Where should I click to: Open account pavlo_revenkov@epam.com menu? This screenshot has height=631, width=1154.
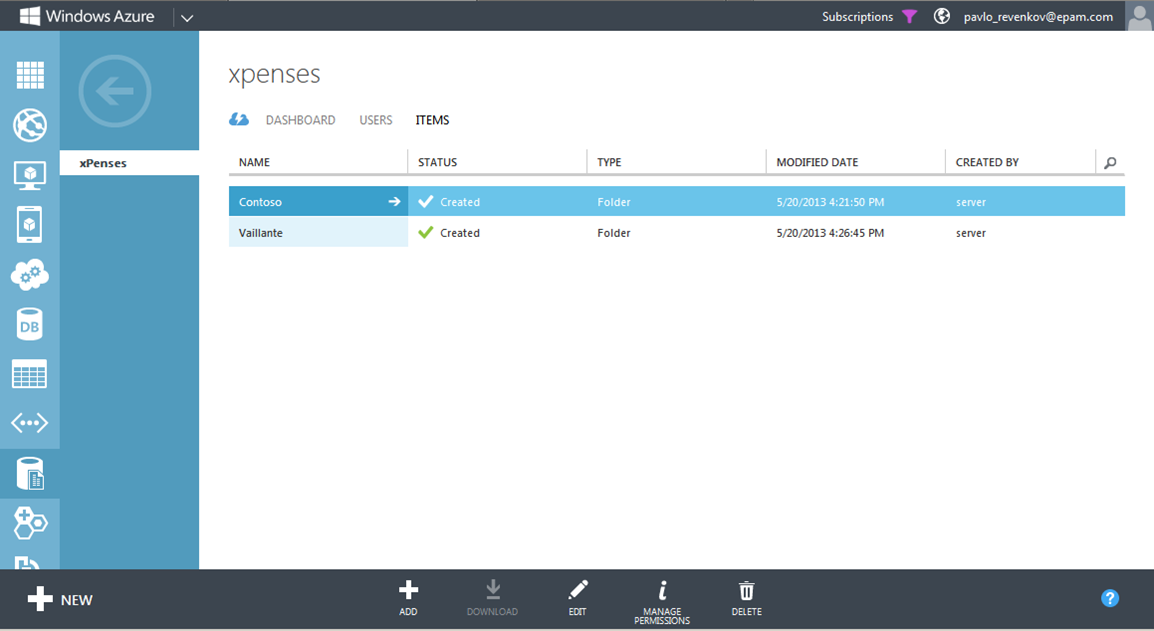tap(1038, 17)
